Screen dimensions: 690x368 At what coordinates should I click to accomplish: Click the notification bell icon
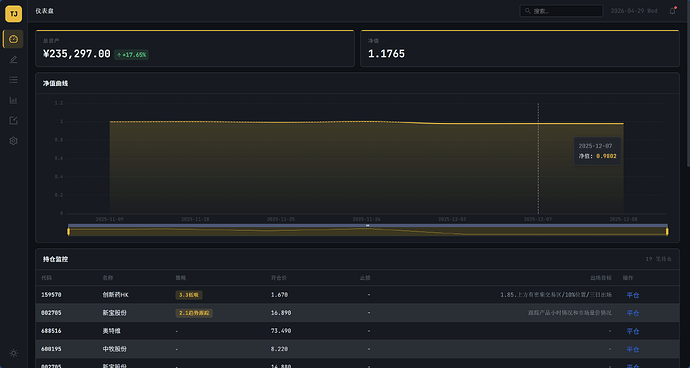[672, 11]
